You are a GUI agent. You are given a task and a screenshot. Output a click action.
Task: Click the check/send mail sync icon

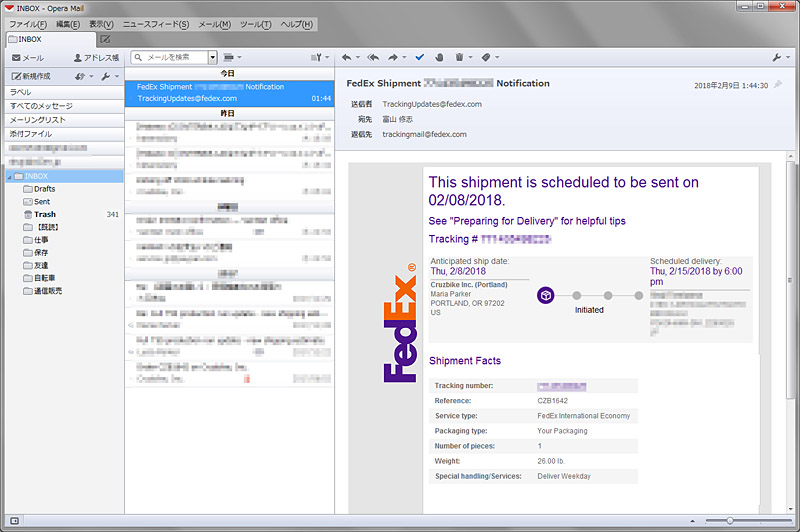[80, 76]
